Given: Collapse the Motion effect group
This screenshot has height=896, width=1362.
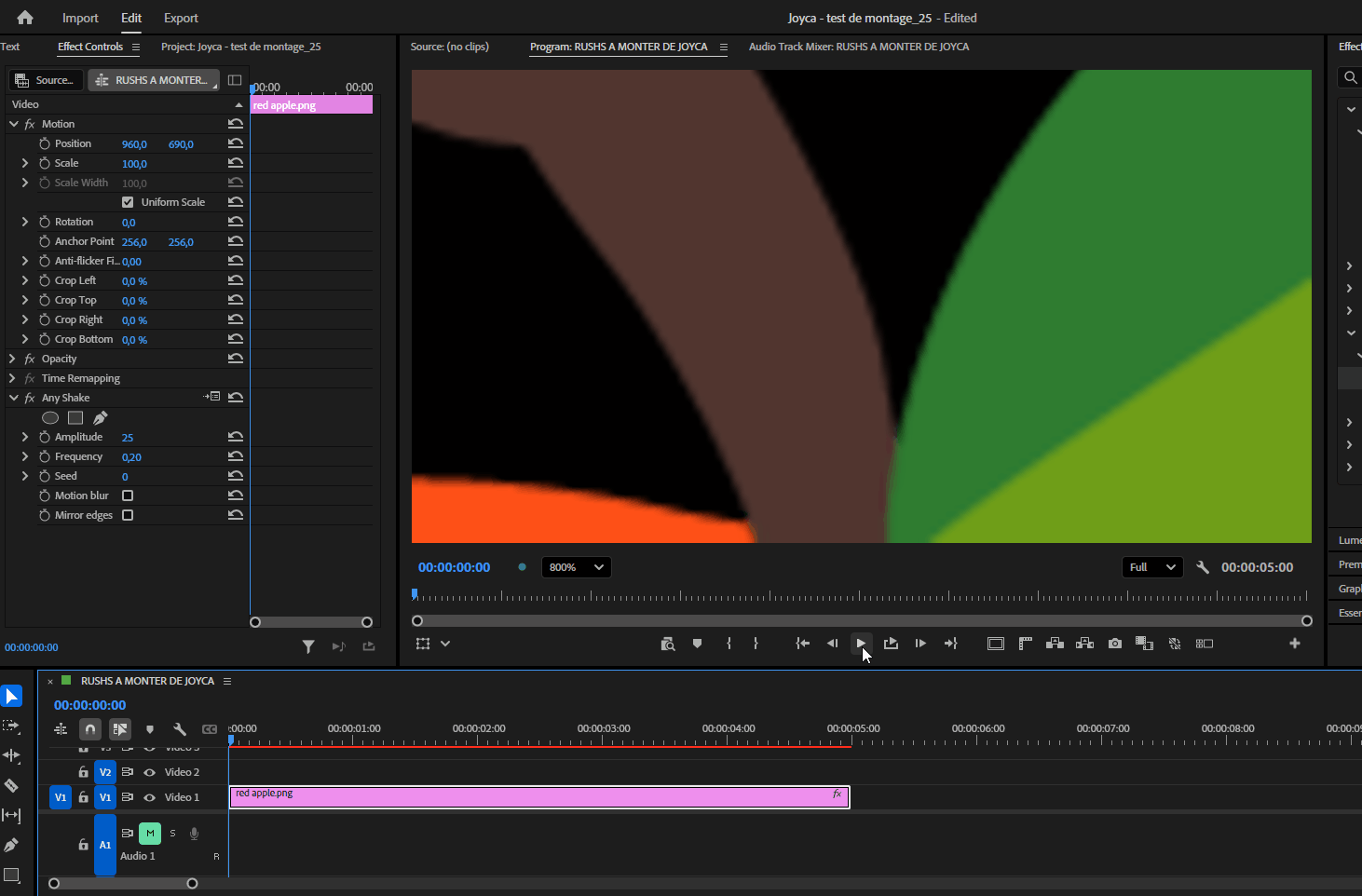Looking at the screenshot, I should (13, 124).
